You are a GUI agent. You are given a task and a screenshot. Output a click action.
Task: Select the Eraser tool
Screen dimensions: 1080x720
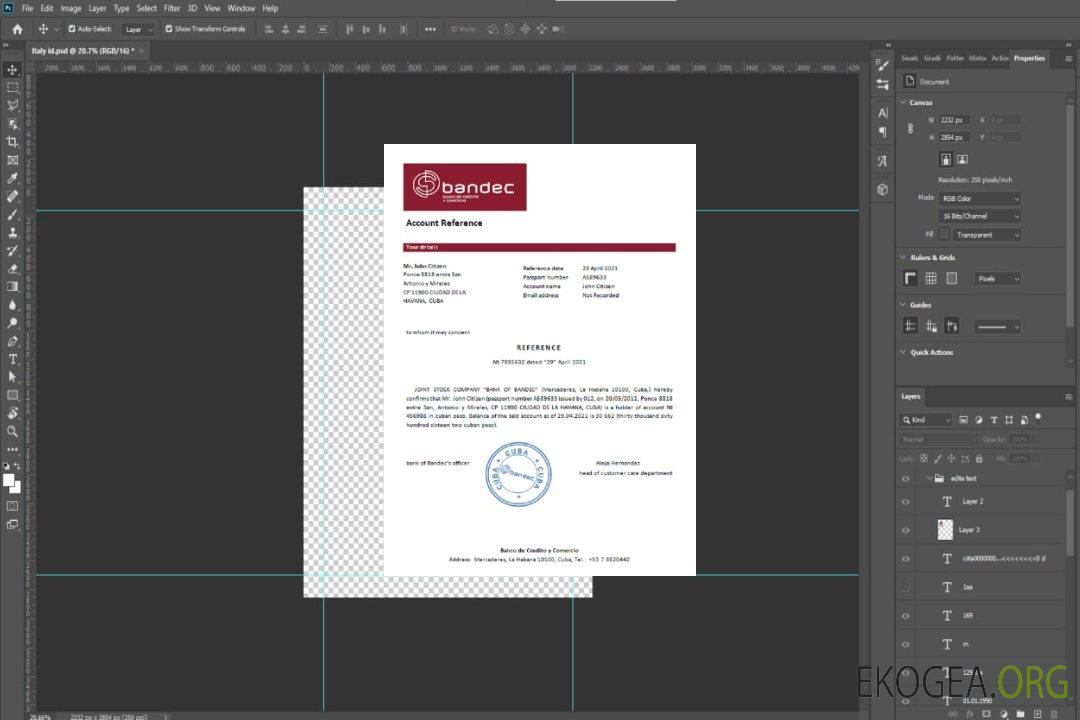tap(12, 269)
